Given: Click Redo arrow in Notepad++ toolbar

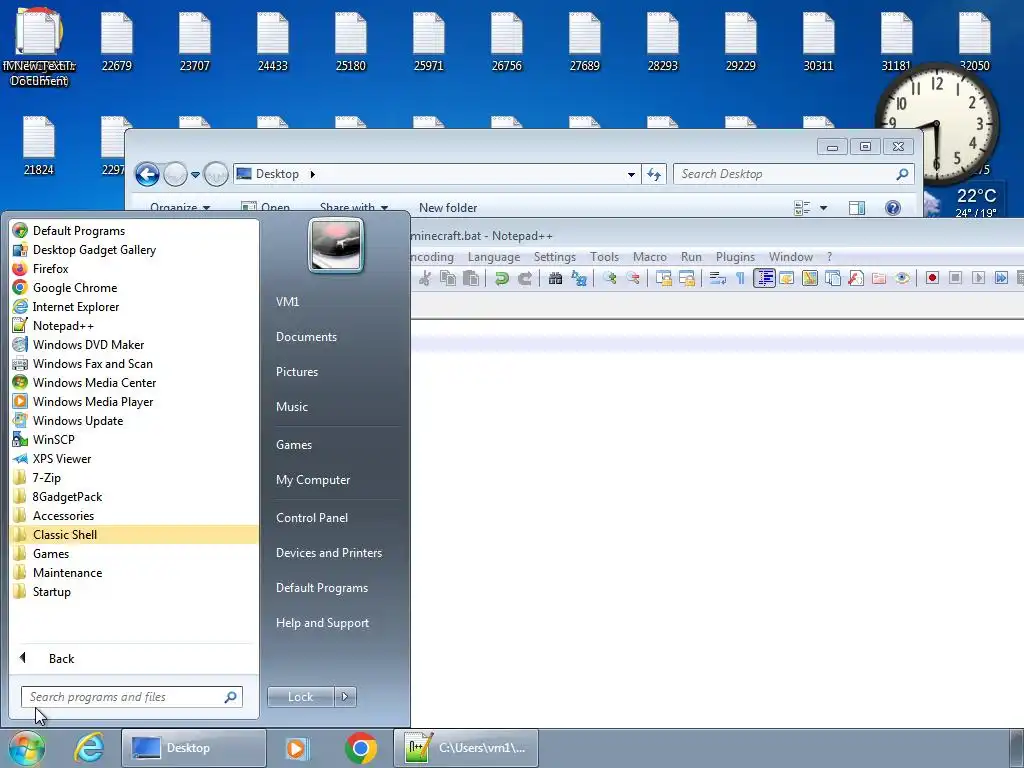Looking at the screenshot, I should pos(524,278).
